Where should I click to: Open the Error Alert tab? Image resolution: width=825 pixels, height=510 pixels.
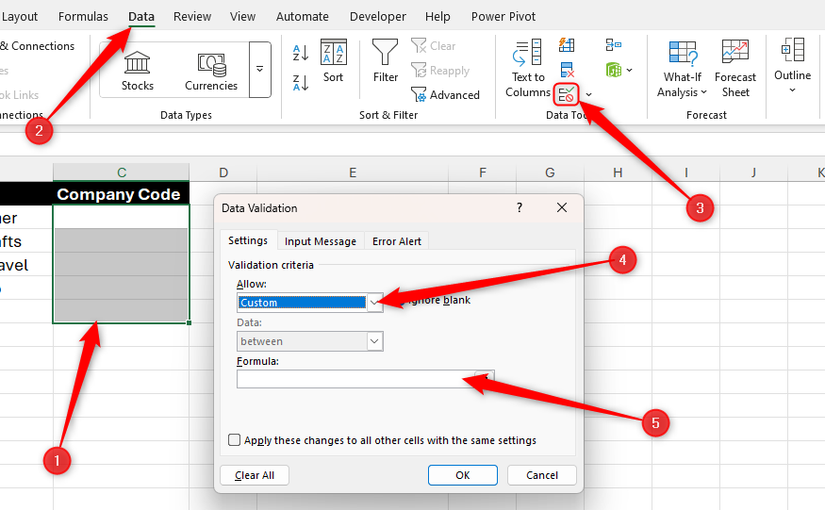coord(397,241)
